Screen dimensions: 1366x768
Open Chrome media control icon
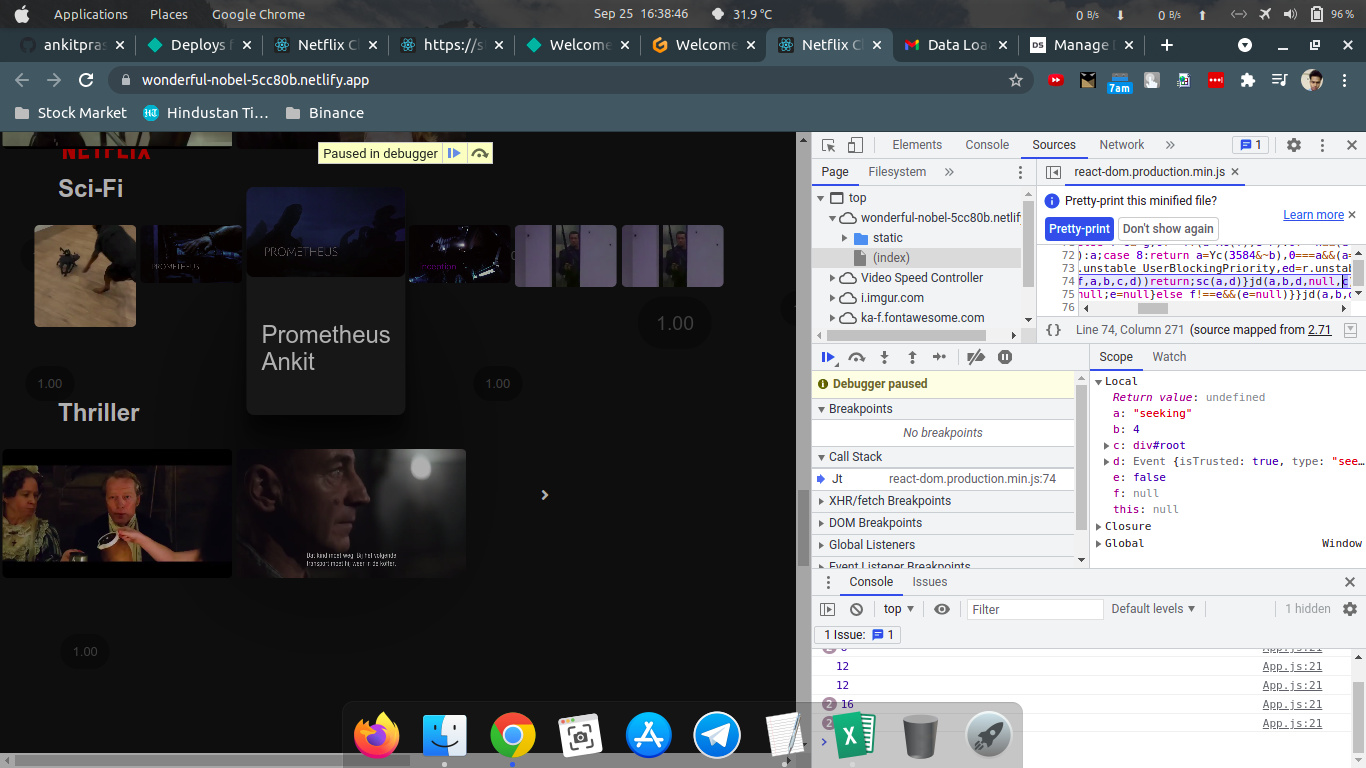coord(1279,80)
